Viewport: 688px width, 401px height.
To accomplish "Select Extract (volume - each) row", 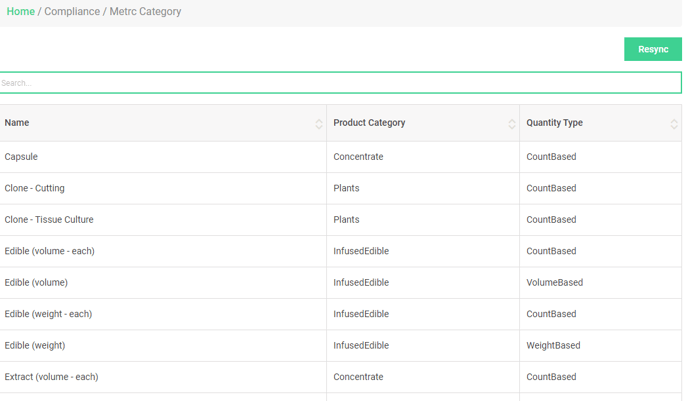I will pos(340,377).
